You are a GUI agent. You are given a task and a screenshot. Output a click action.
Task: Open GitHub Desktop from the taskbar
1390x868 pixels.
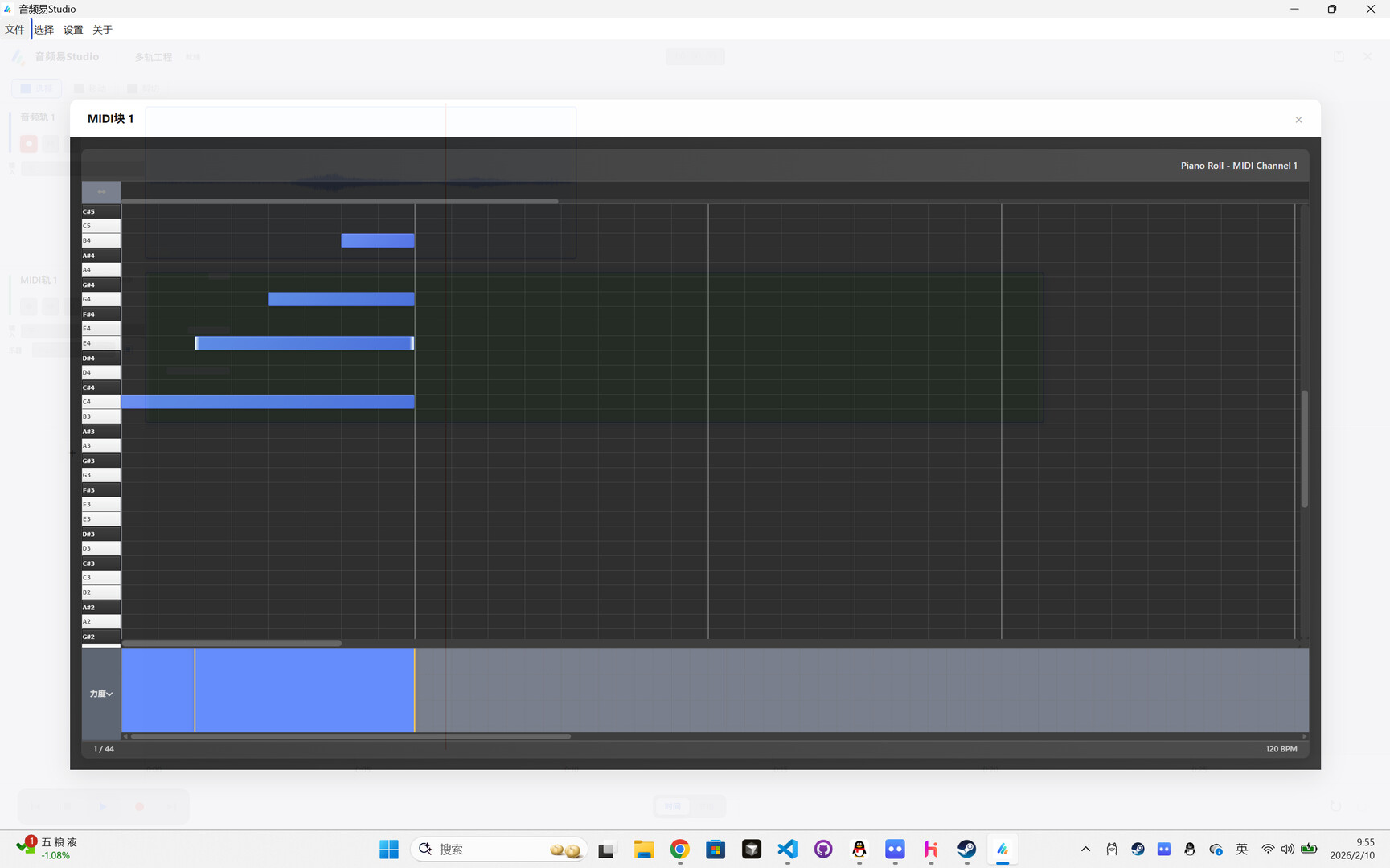[823, 849]
